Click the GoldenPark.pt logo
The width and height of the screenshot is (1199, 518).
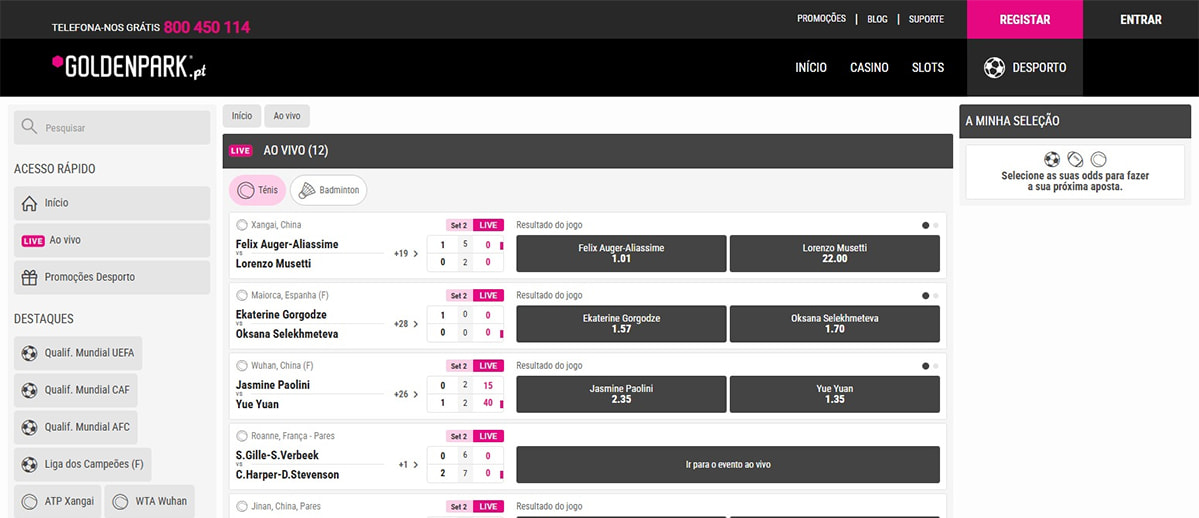[x=129, y=67]
